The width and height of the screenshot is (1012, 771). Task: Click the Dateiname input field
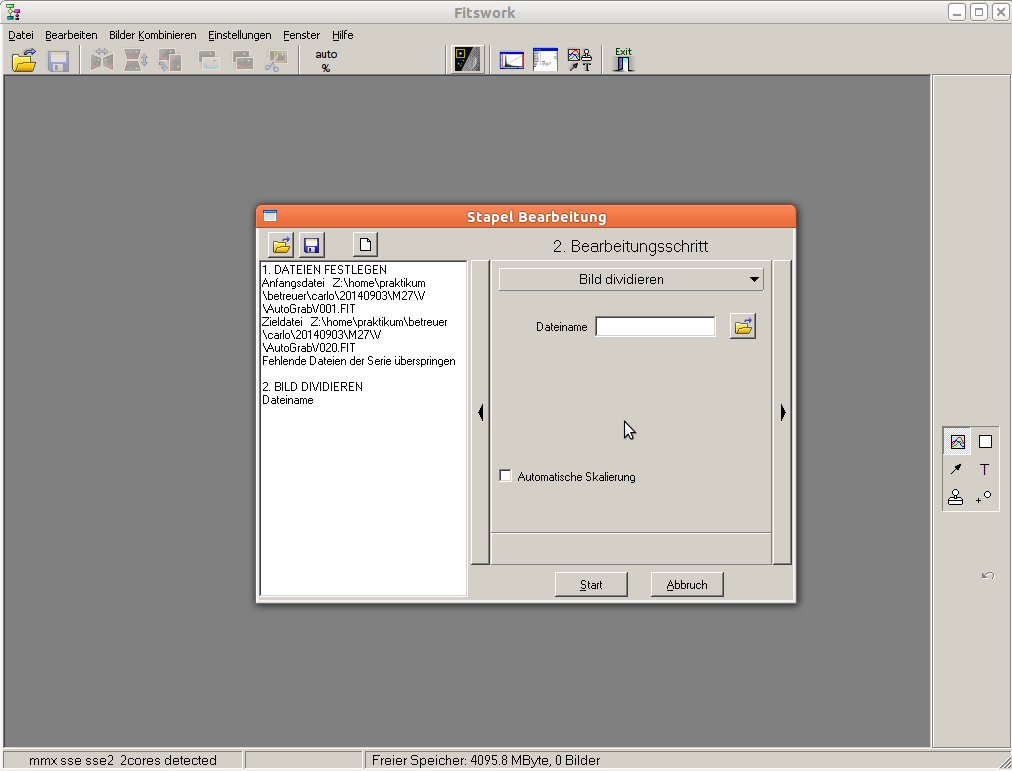tap(655, 327)
